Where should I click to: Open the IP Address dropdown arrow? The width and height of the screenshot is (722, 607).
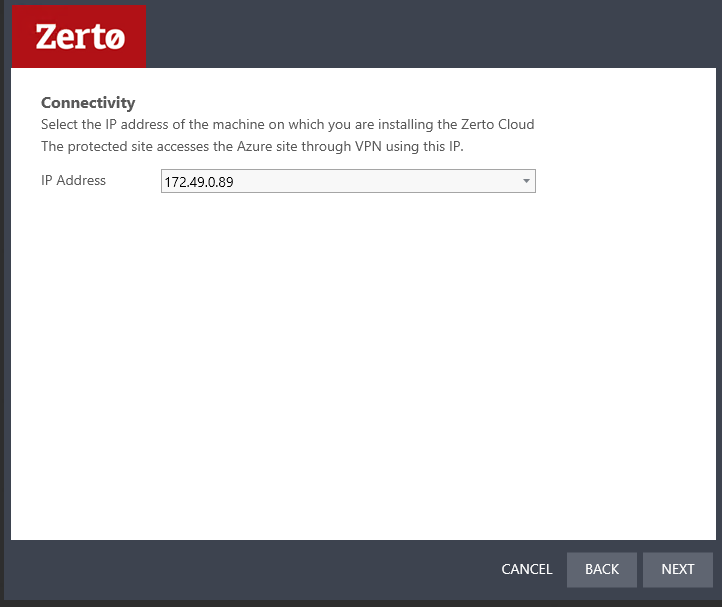tap(526, 181)
